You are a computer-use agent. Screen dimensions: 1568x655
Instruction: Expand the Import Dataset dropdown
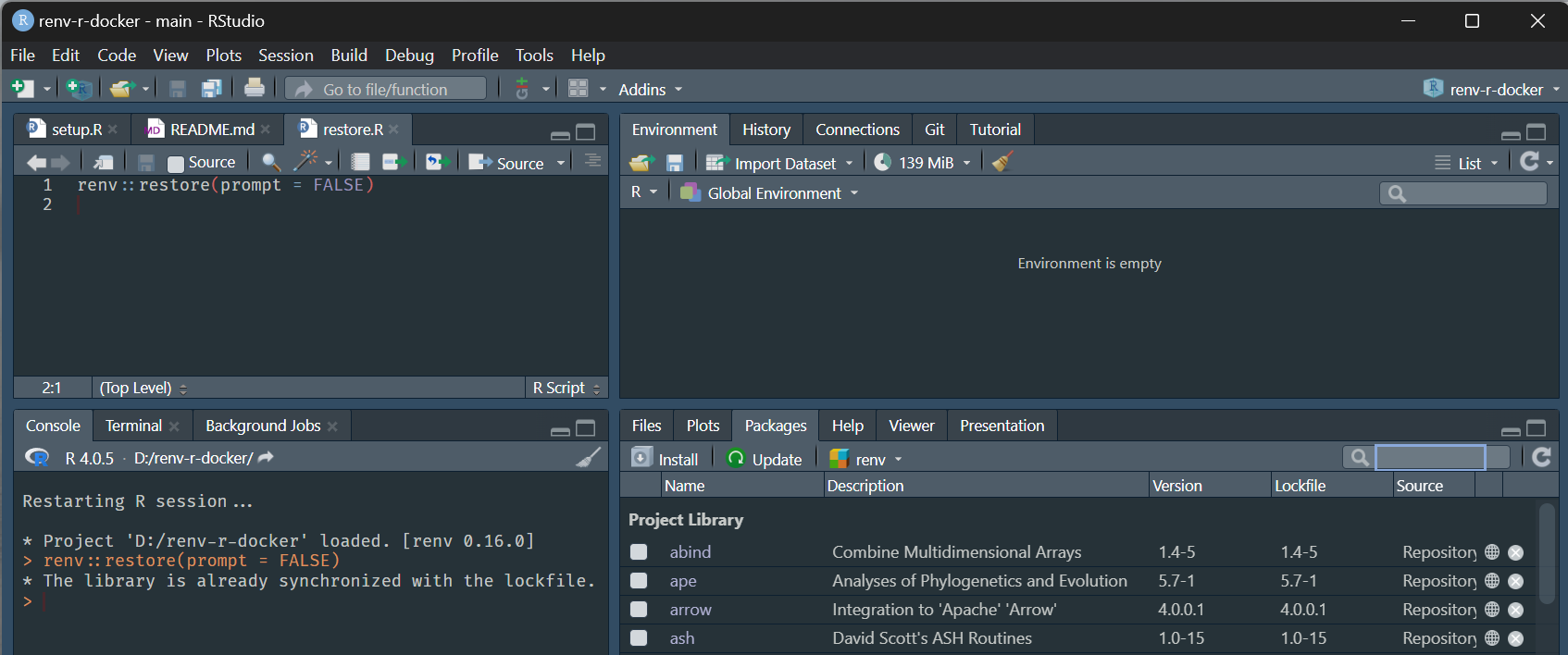click(779, 163)
